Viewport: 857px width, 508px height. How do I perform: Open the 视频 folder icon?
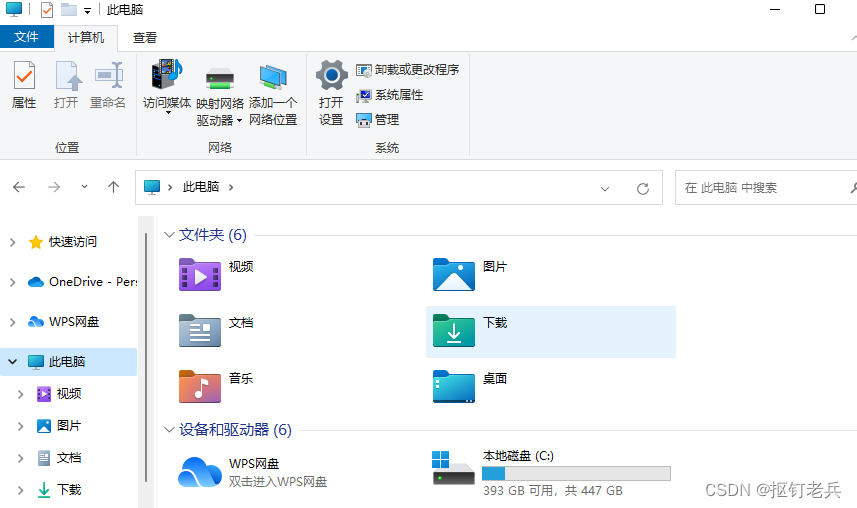tap(199, 274)
